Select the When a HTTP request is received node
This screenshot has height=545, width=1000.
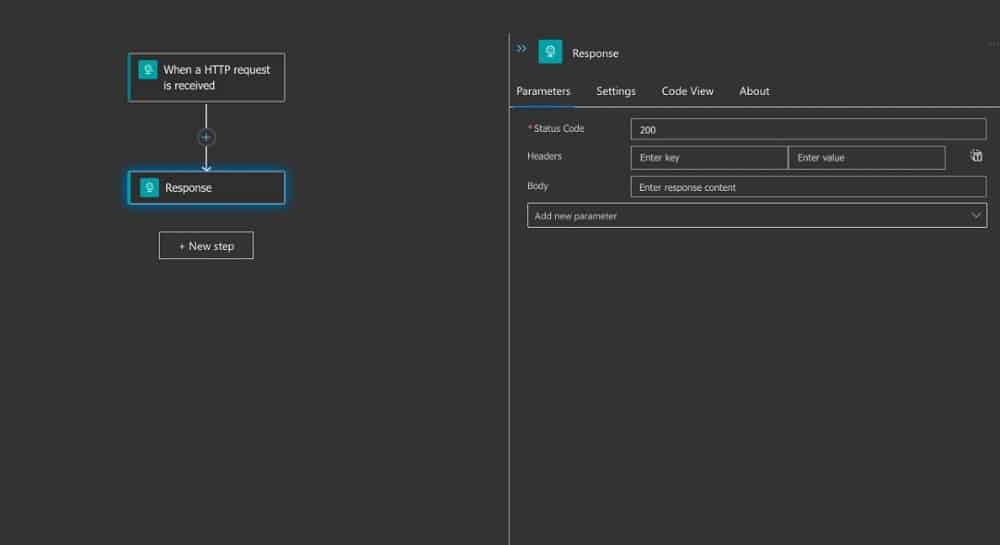[207, 78]
